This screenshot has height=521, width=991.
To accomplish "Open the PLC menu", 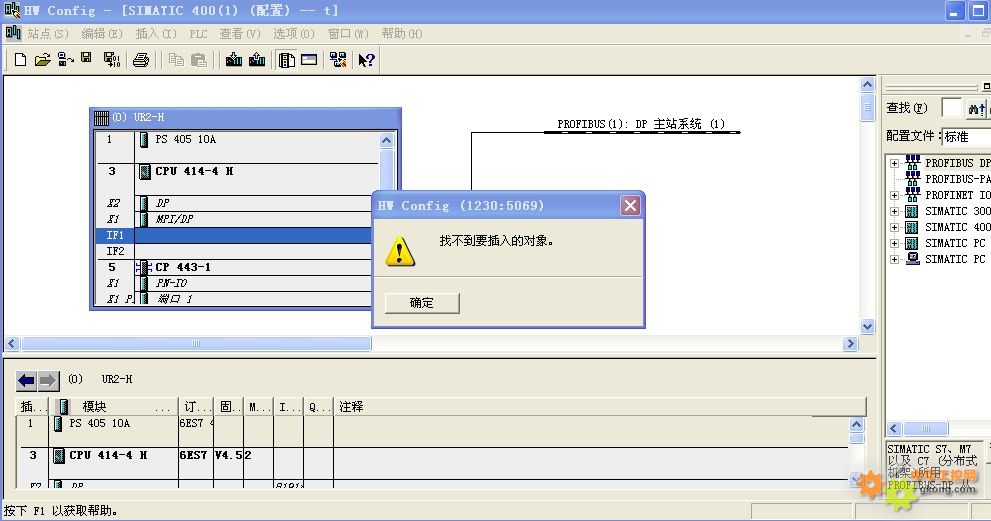I will [198, 34].
